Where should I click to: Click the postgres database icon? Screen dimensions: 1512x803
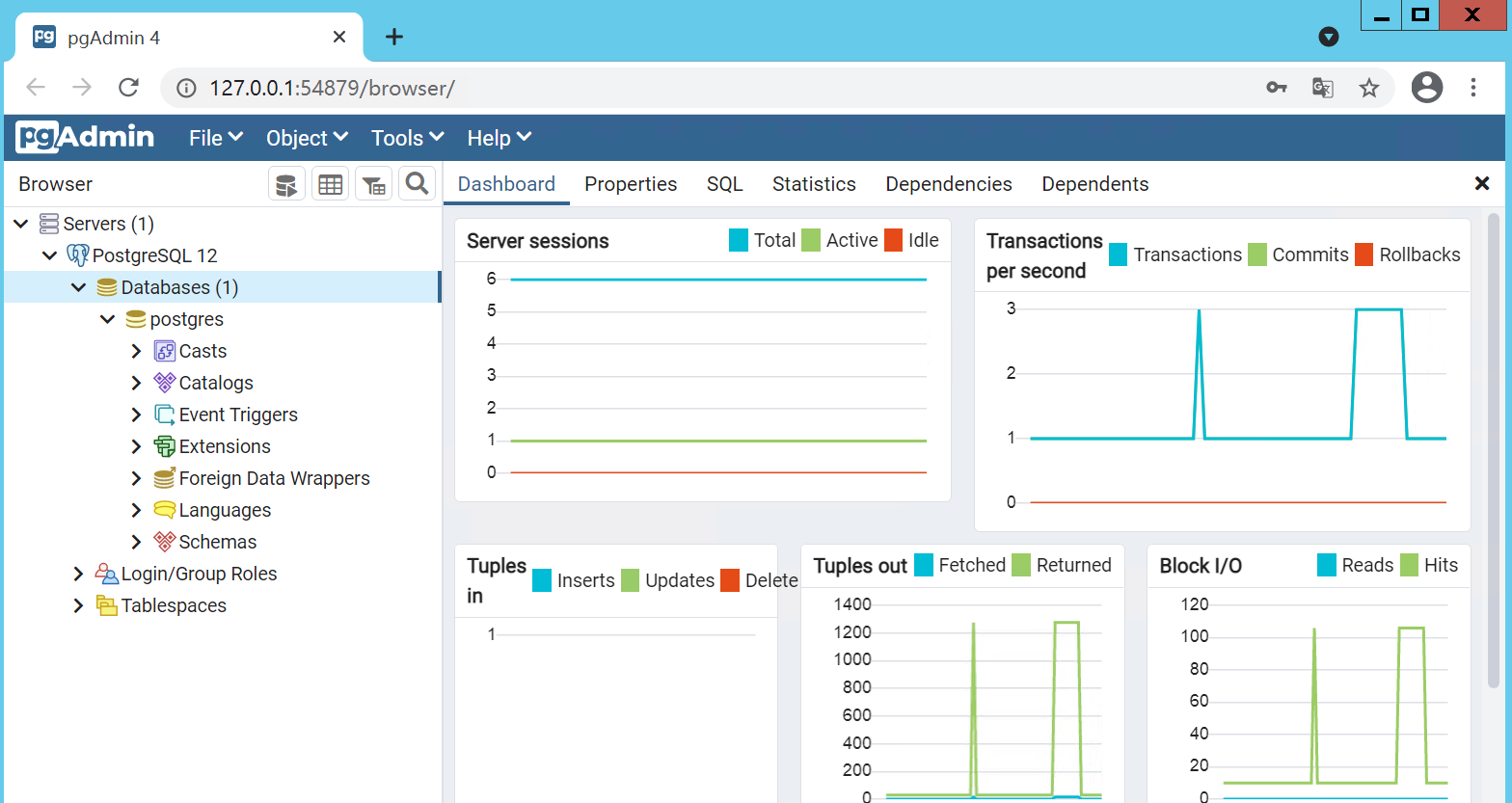136,319
